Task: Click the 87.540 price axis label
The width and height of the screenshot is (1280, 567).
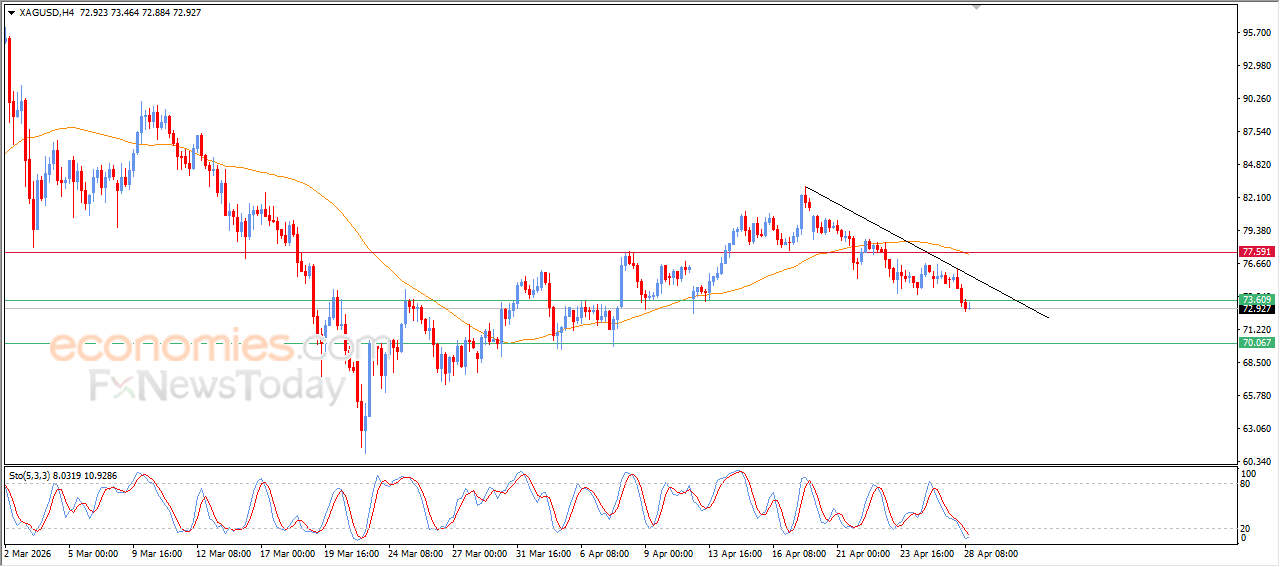Action: (x=1256, y=132)
